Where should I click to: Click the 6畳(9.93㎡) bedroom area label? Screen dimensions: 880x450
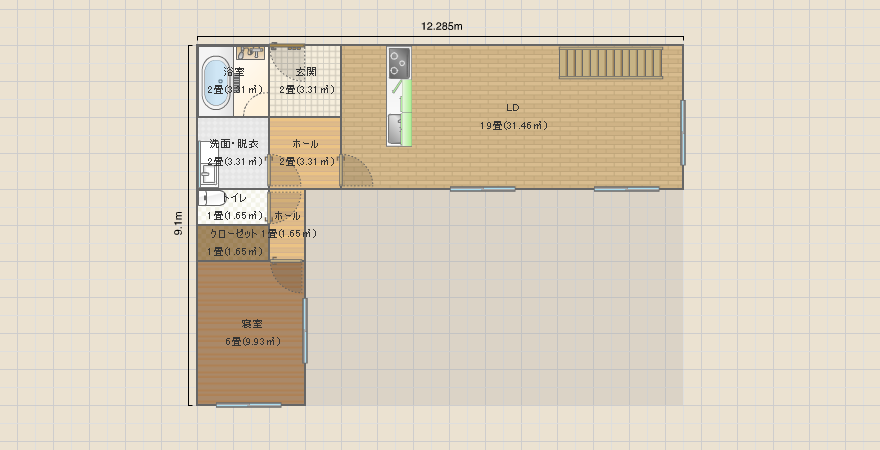(253, 342)
